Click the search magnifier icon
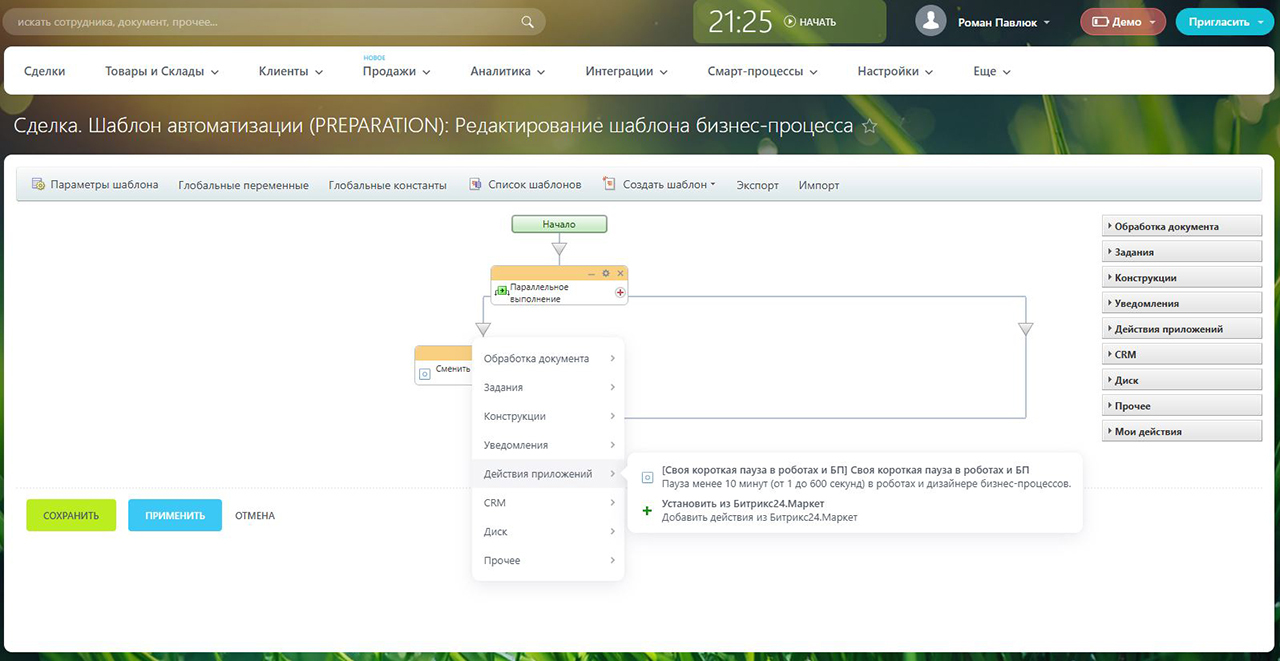 [x=528, y=21]
